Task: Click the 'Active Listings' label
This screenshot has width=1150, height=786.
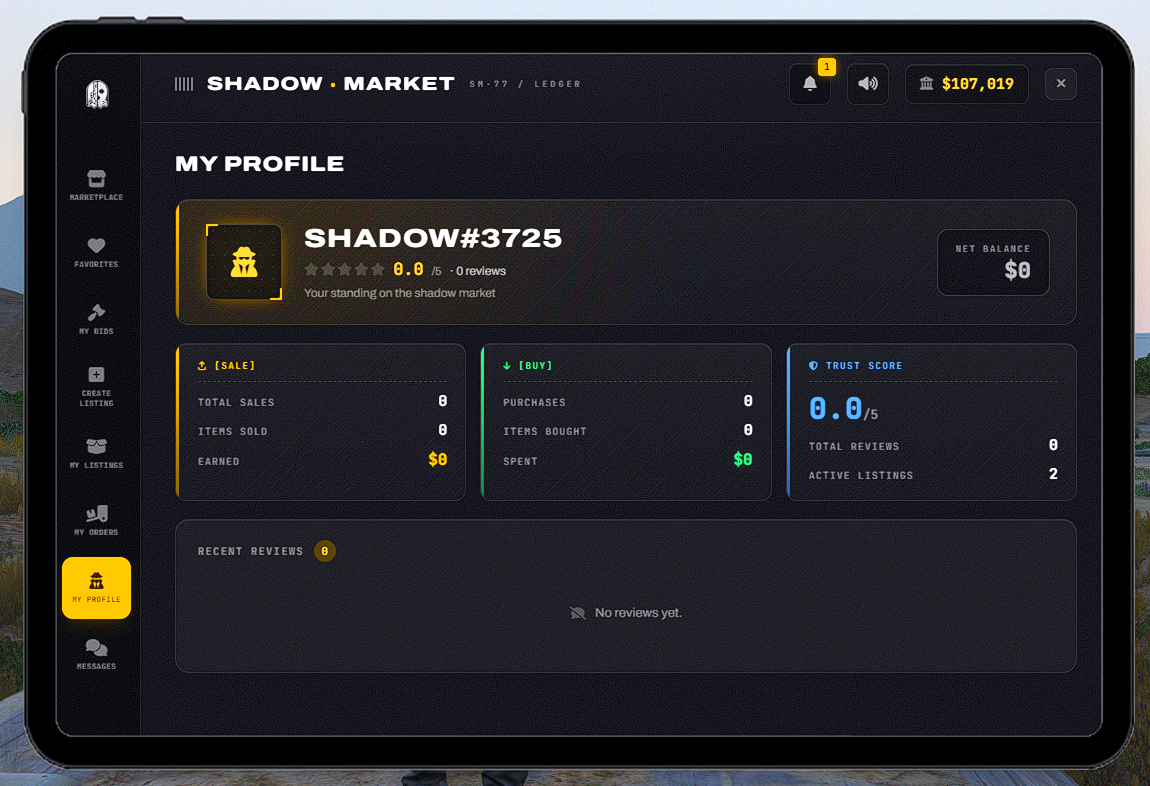Action: tap(861, 476)
